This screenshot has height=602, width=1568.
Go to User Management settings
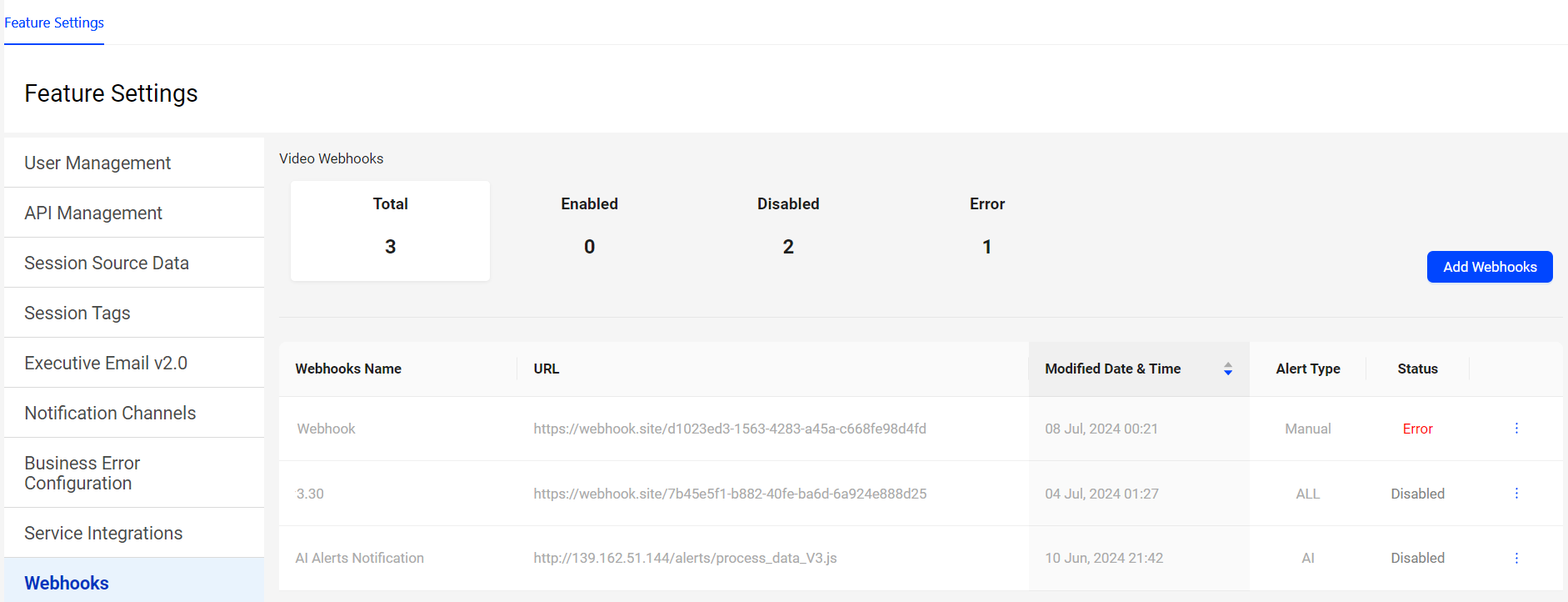point(97,163)
